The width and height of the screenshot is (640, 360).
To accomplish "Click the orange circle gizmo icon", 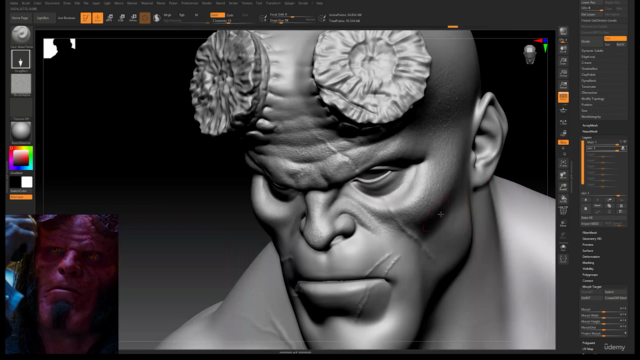I will (x=145, y=18).
